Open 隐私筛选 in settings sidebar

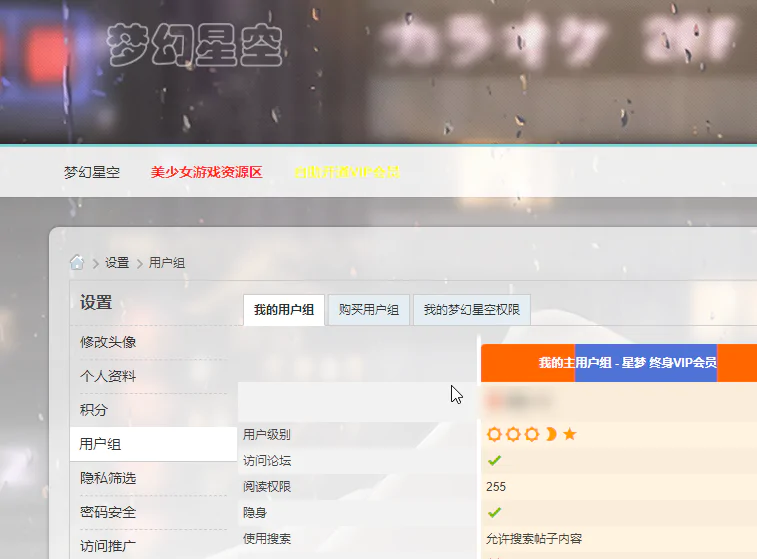tap(108, 478)
